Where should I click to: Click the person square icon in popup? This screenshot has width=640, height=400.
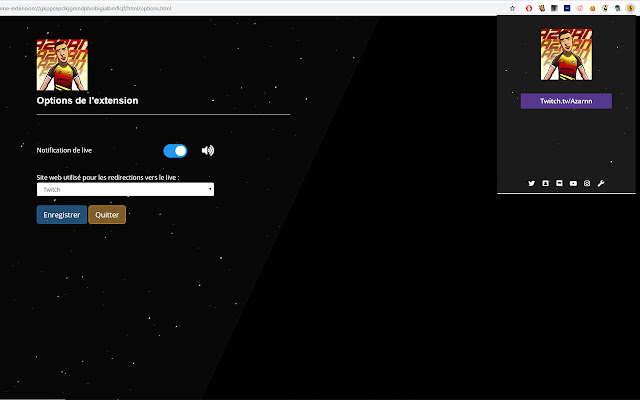point(545,183)
